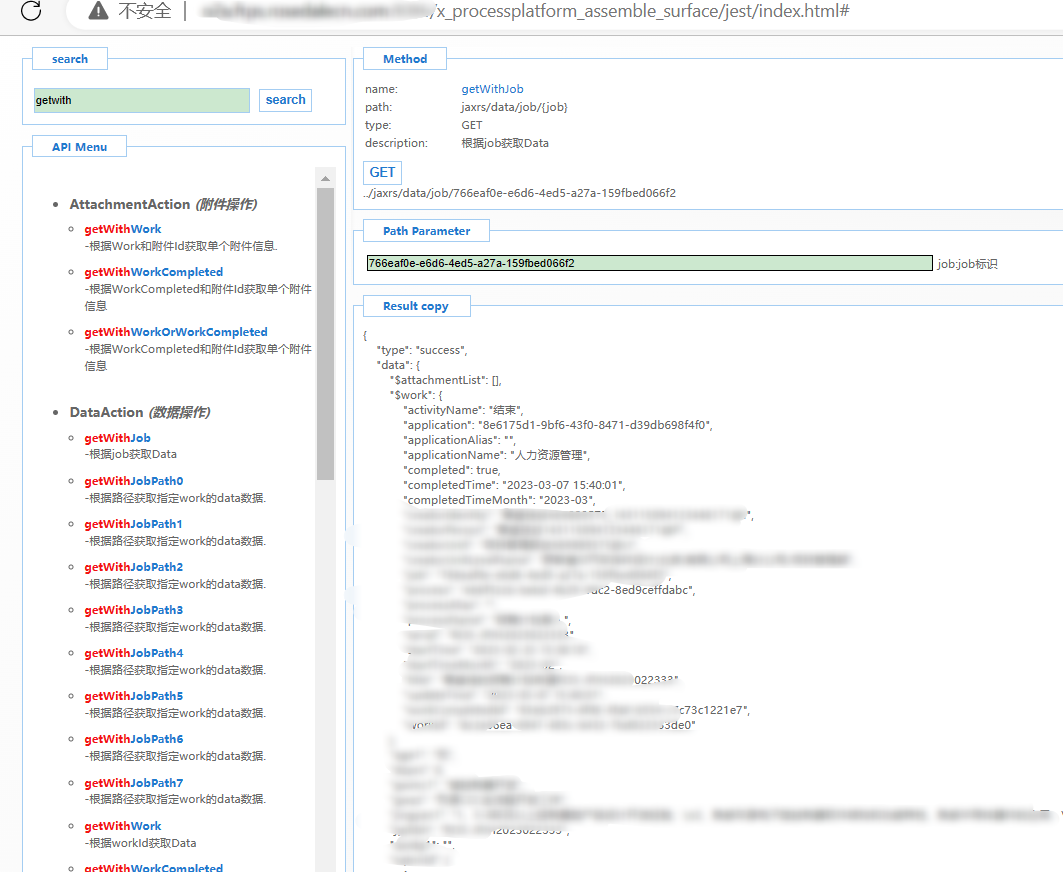The width and height of the screenshot is (1063, 872).
Task: Click the job path parameter input field
Action: click(x=648, y=263)
